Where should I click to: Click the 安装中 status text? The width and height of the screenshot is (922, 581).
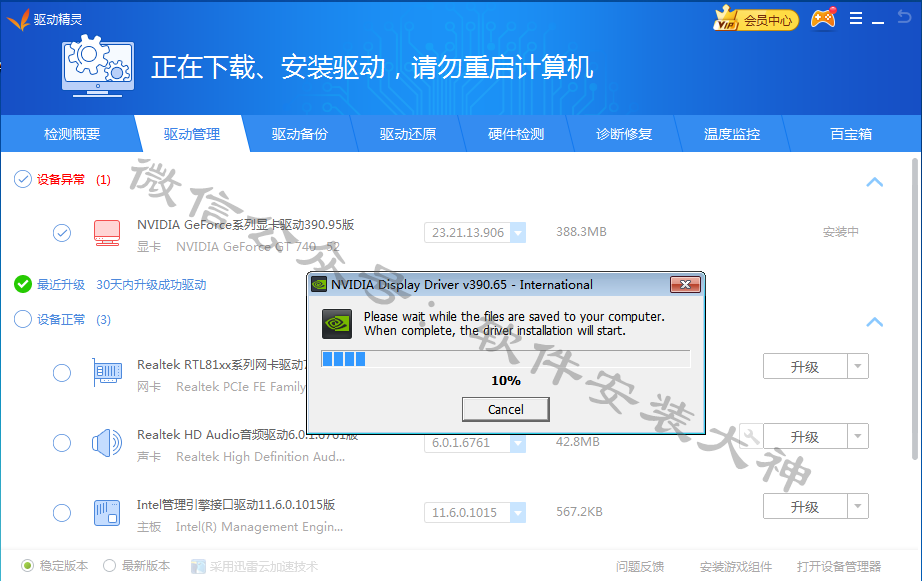coord(840,232)
